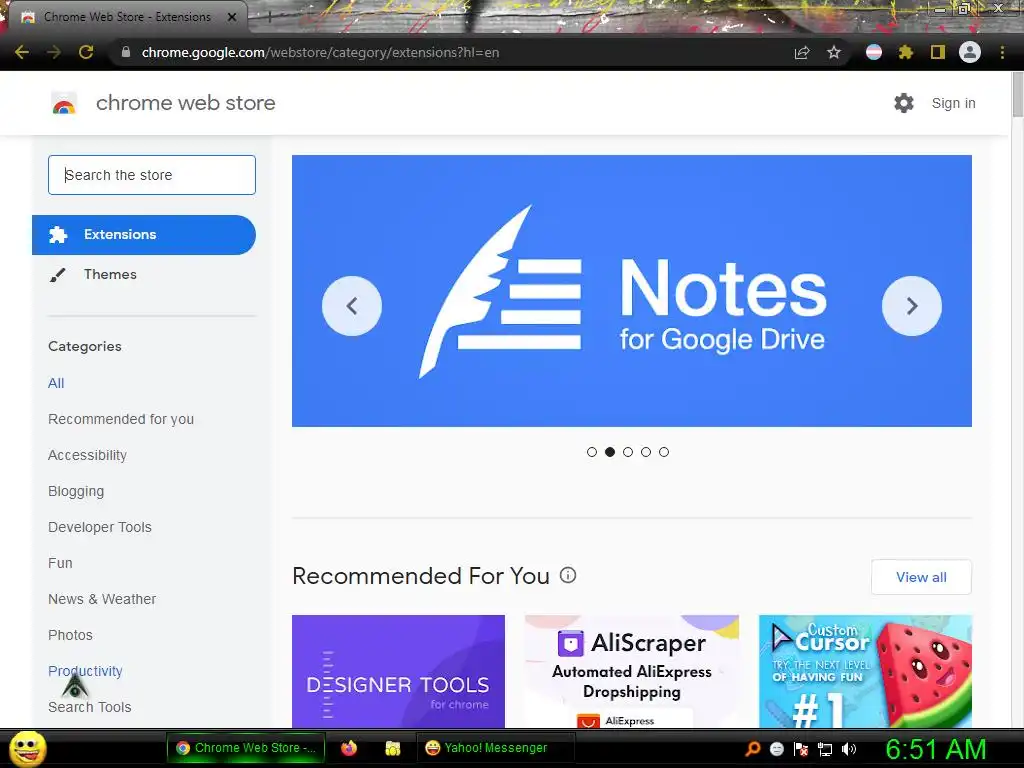Open the Notes for Google Drive banner
This screenshot has height=768, width=1024.
click(x=632, y=291)
